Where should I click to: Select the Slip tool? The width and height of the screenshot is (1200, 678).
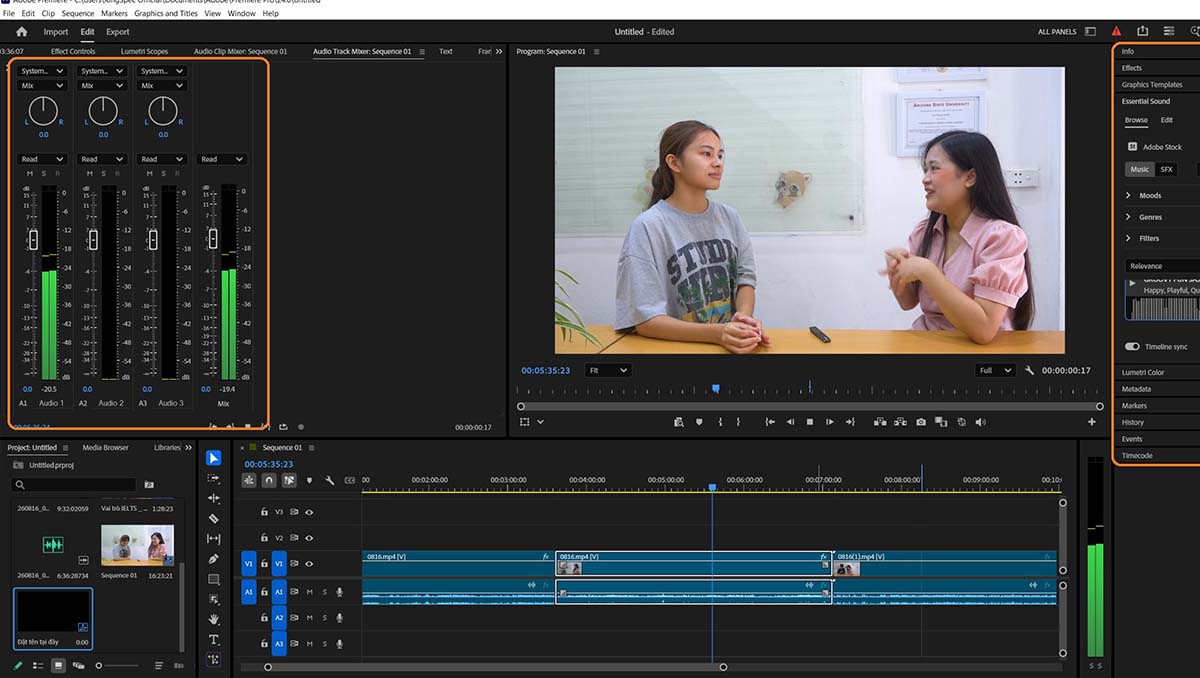click(214, 539)
